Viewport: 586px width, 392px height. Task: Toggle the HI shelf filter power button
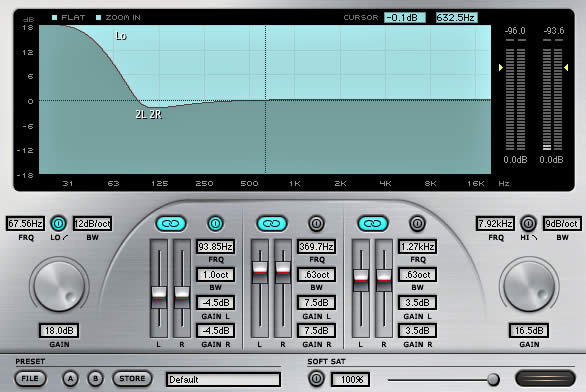tap(528, 223)
